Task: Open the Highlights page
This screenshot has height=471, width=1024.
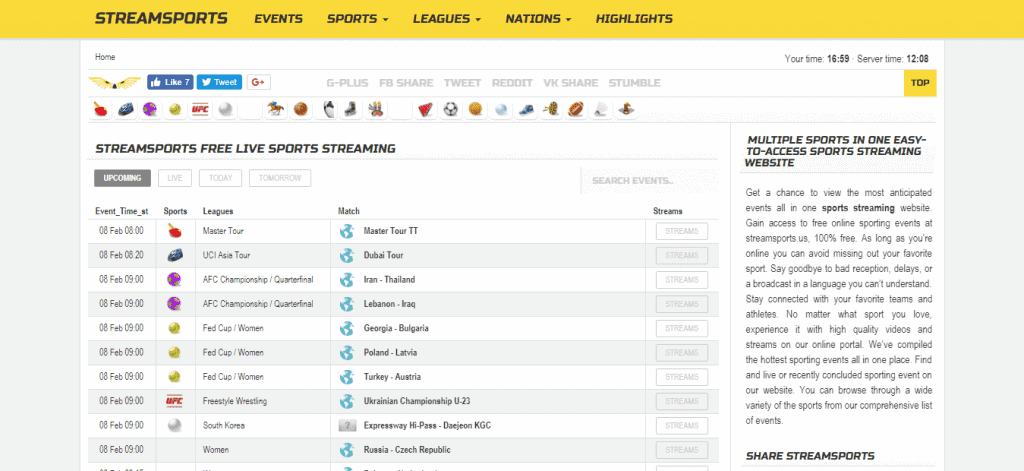Action: pos(634,19)
